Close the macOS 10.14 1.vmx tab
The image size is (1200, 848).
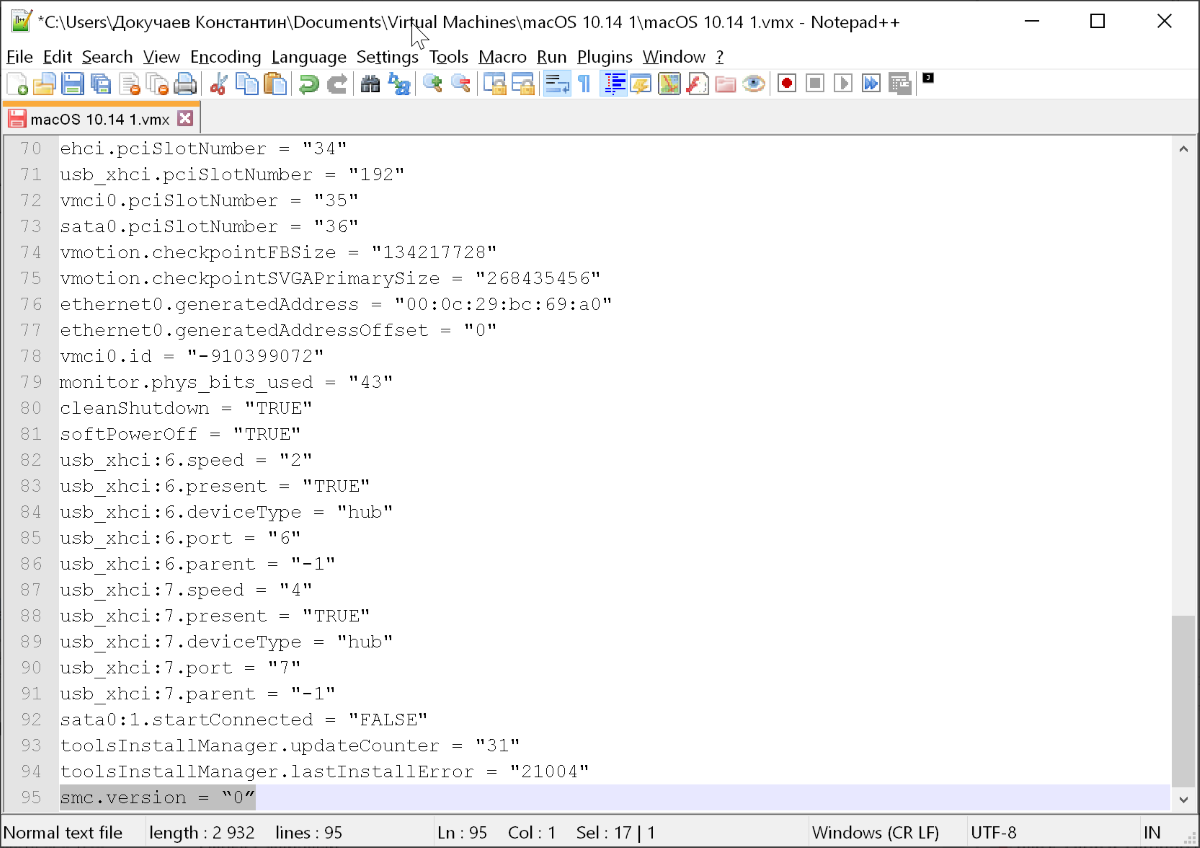point(184,118)
